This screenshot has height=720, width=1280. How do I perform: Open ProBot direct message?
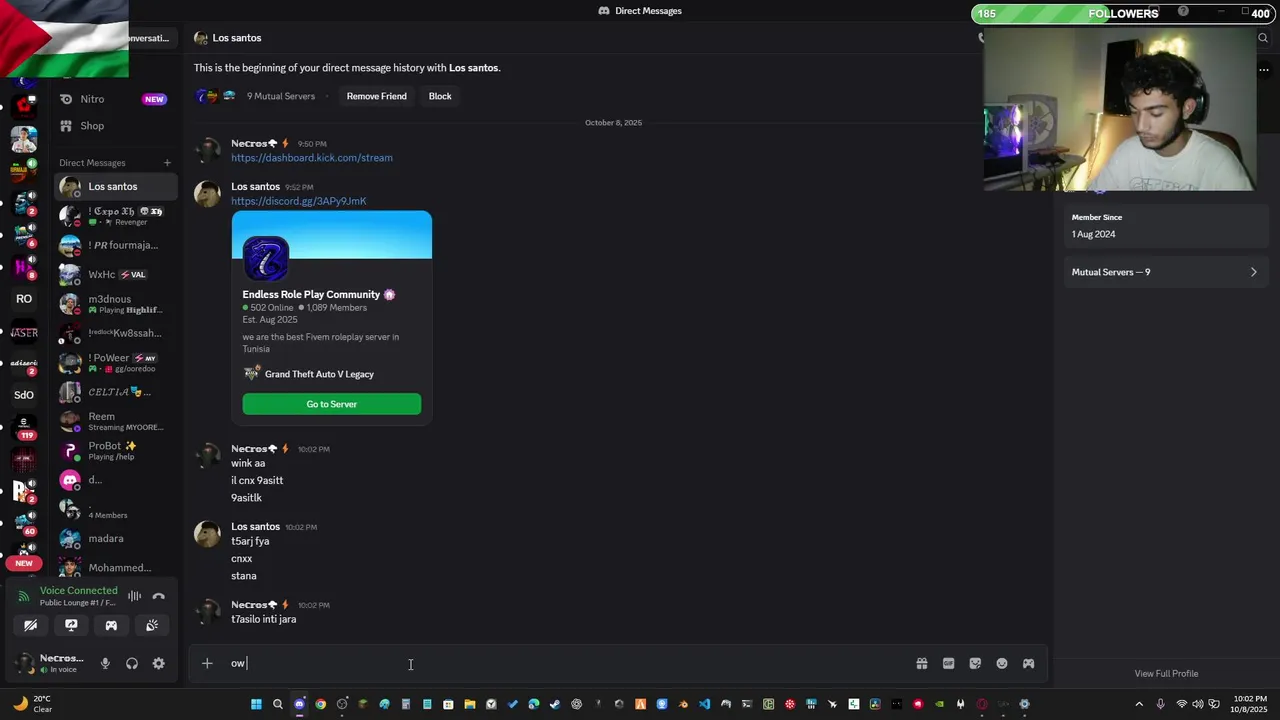click(116, 450)
